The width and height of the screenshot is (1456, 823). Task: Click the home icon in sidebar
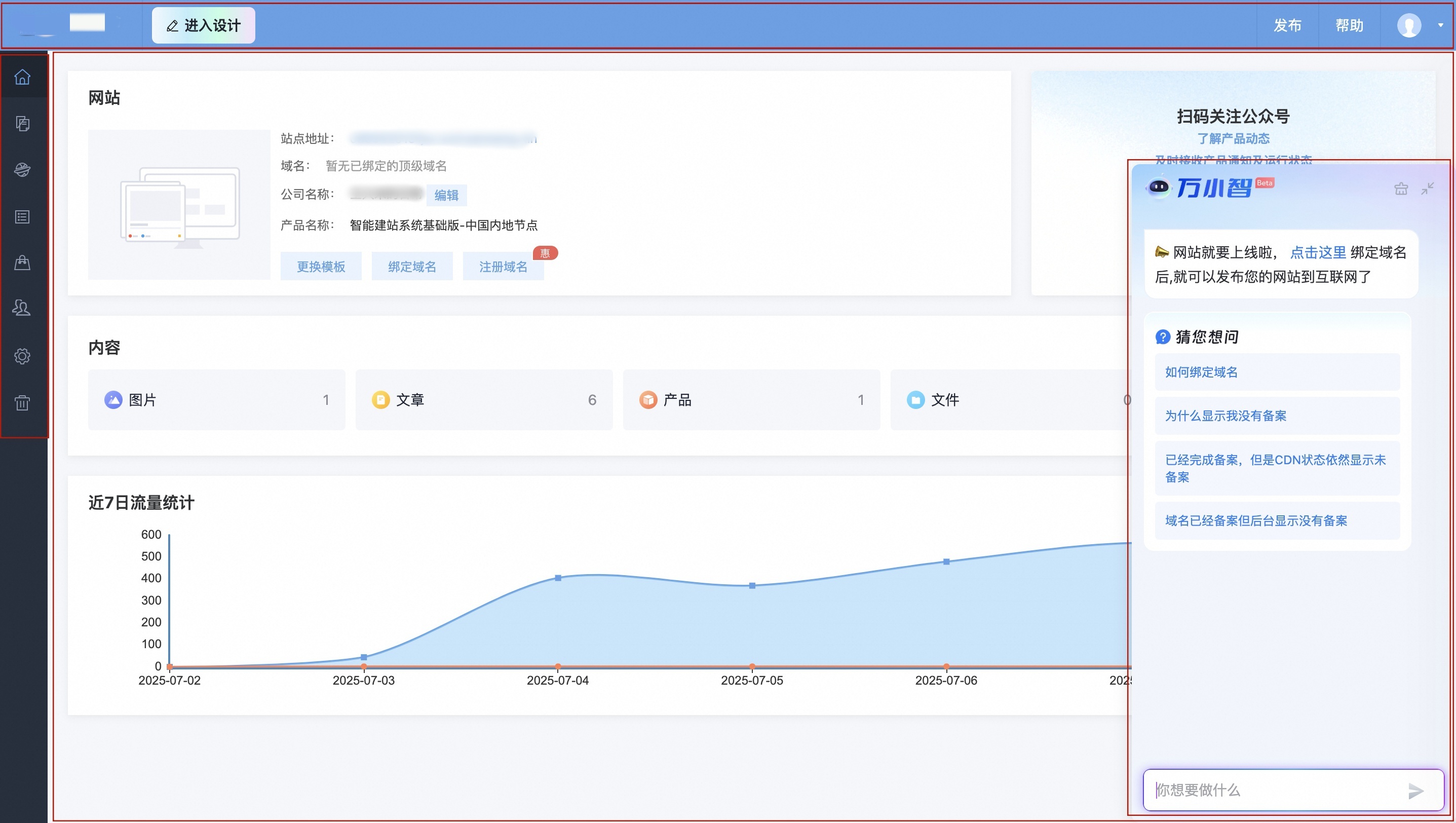coord(22,77)
